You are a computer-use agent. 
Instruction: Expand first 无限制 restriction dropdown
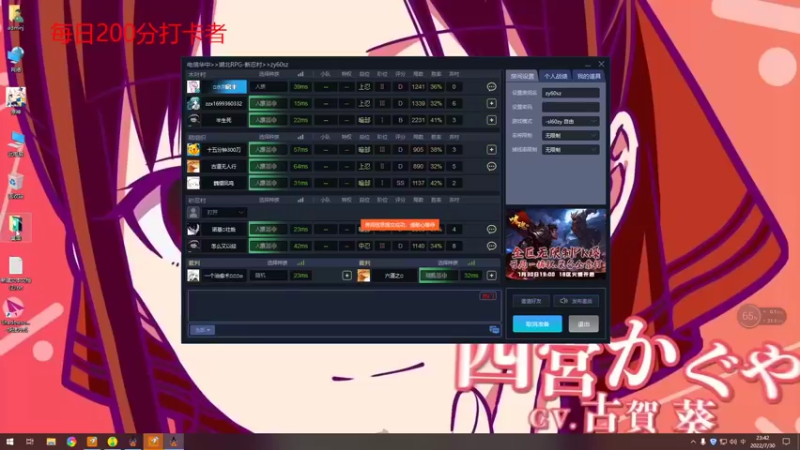570,136
